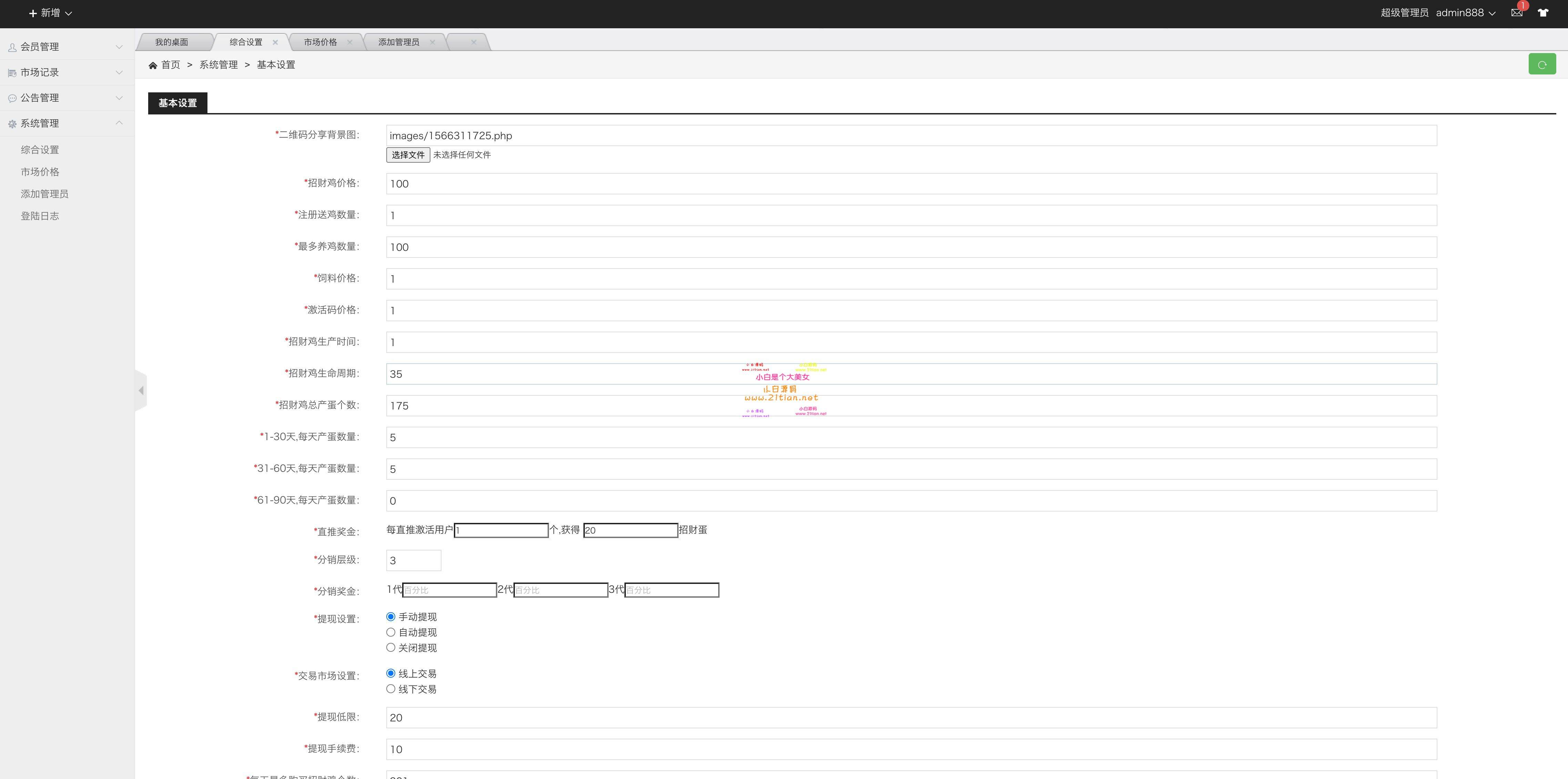Click the 系统管理 gear icon

click(x=12, y=123)
